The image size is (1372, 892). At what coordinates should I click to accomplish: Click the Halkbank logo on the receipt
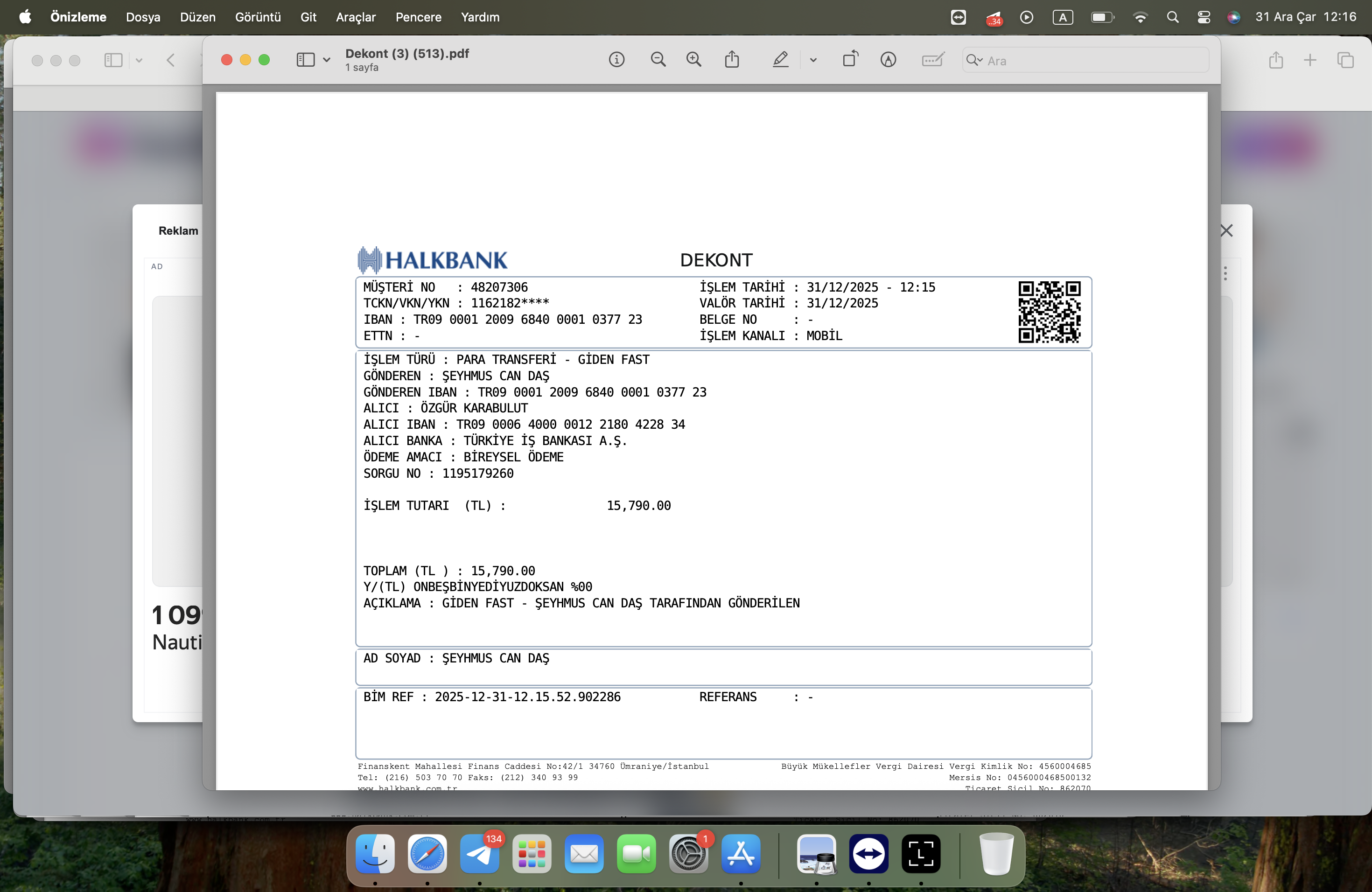coord(432,260)
